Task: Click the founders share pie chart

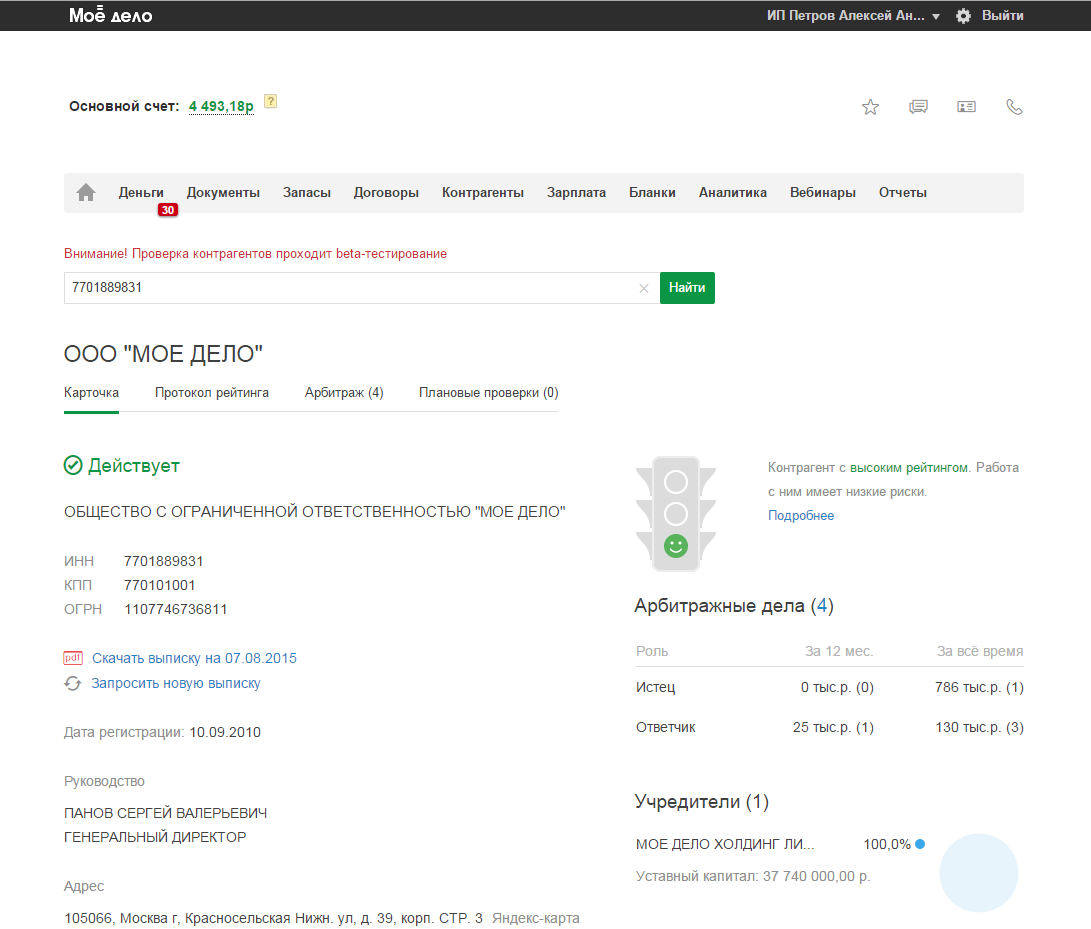Action: (x=978, y=873)
